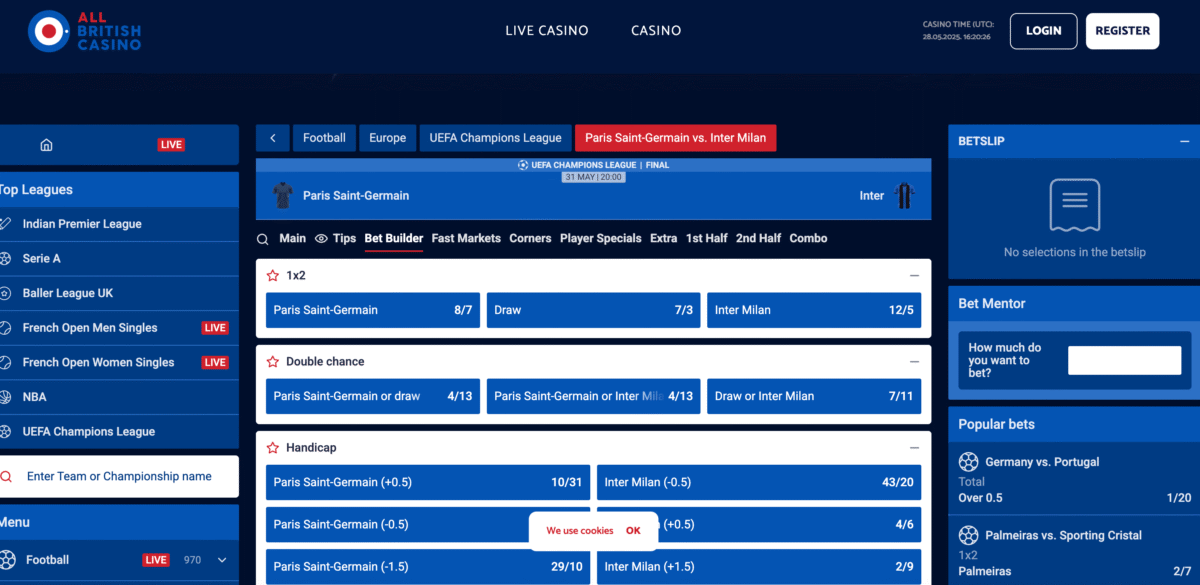
Task: Click the cricket icon beside Indian Premier League
Action: (x=5, y=224)
